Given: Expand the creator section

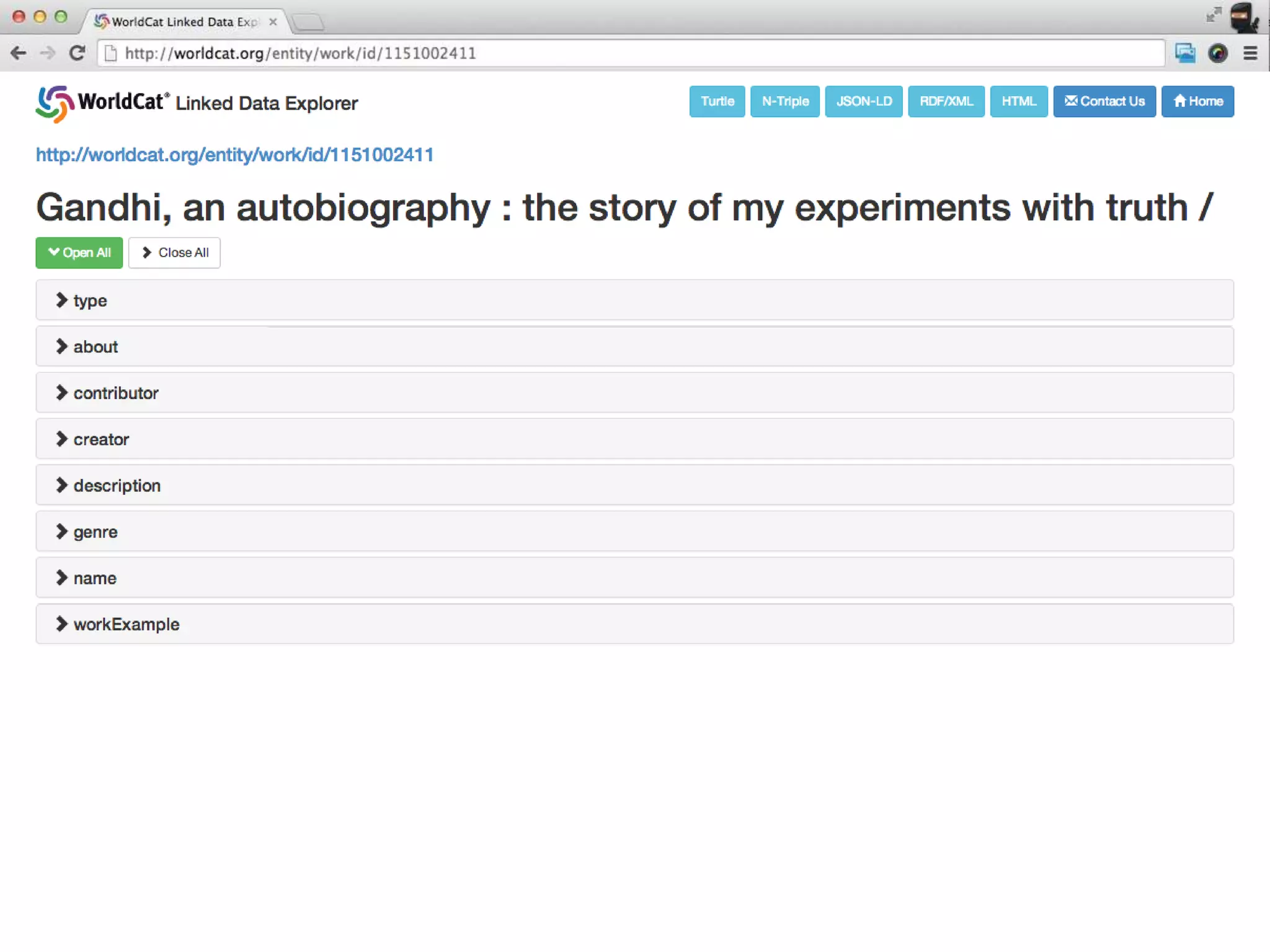Looking at the screenshot, I should [100, 439].
